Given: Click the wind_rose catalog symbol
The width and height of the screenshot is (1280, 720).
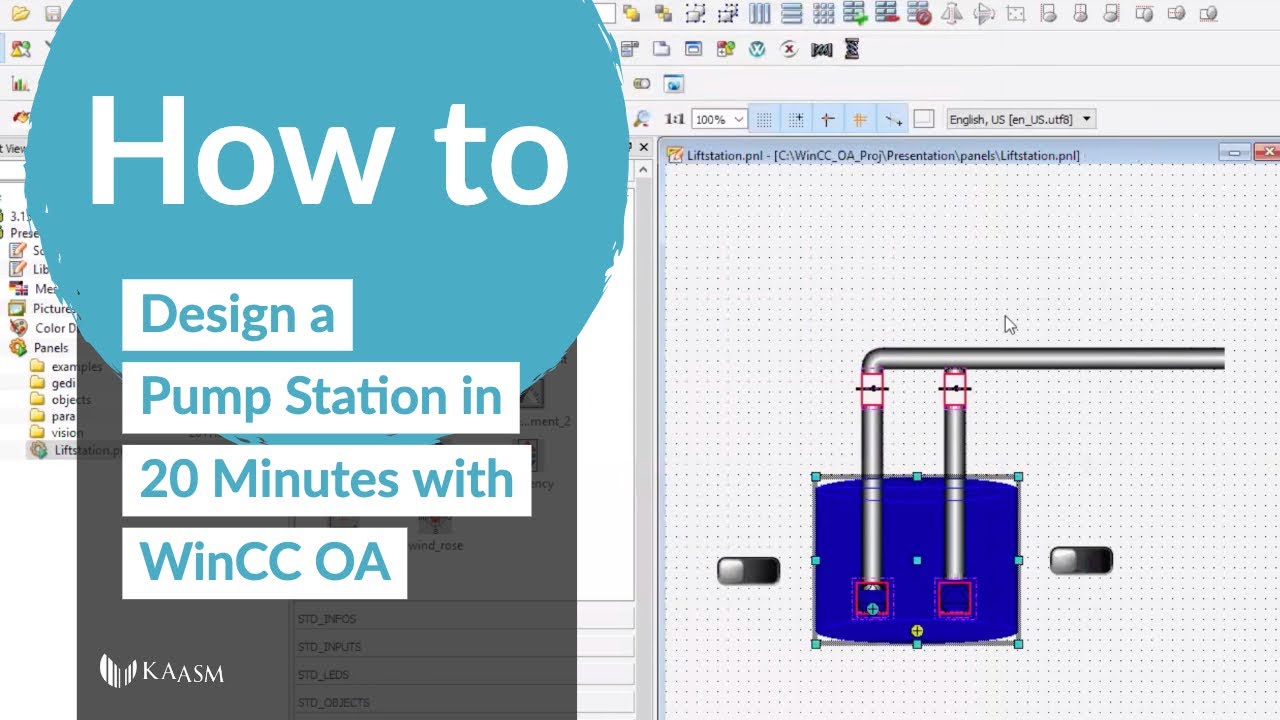Looking at the screenshot, I should pyautogui.click(x=436, y=534).
